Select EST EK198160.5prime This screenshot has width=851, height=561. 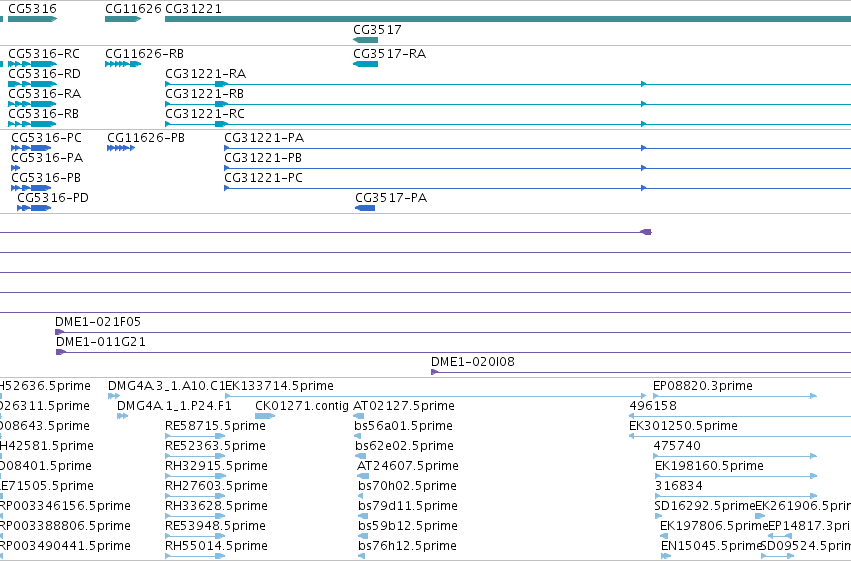tap(709, 466)
